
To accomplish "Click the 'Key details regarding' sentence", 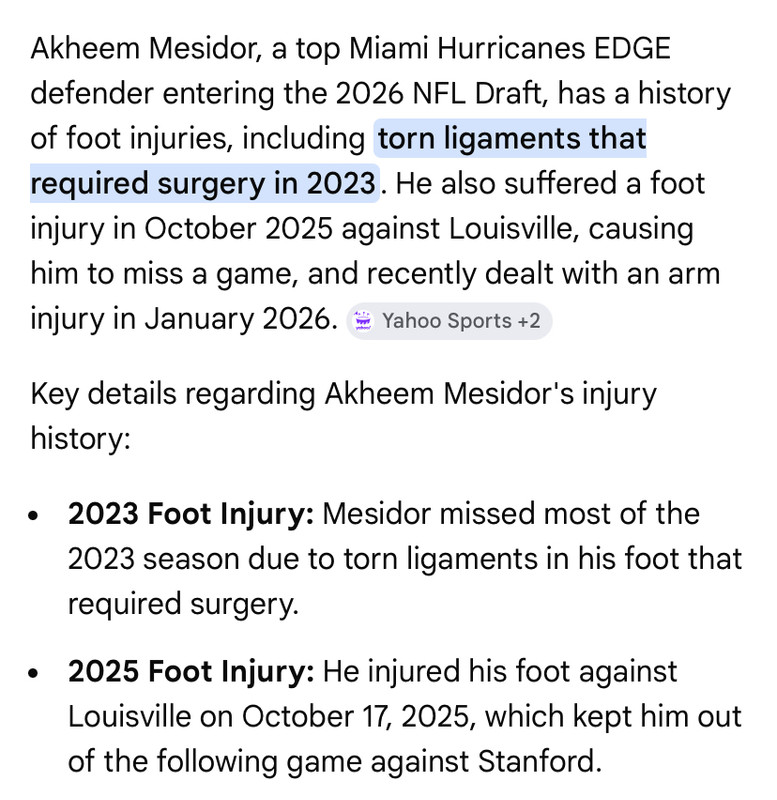I will (x=173, y=394).
